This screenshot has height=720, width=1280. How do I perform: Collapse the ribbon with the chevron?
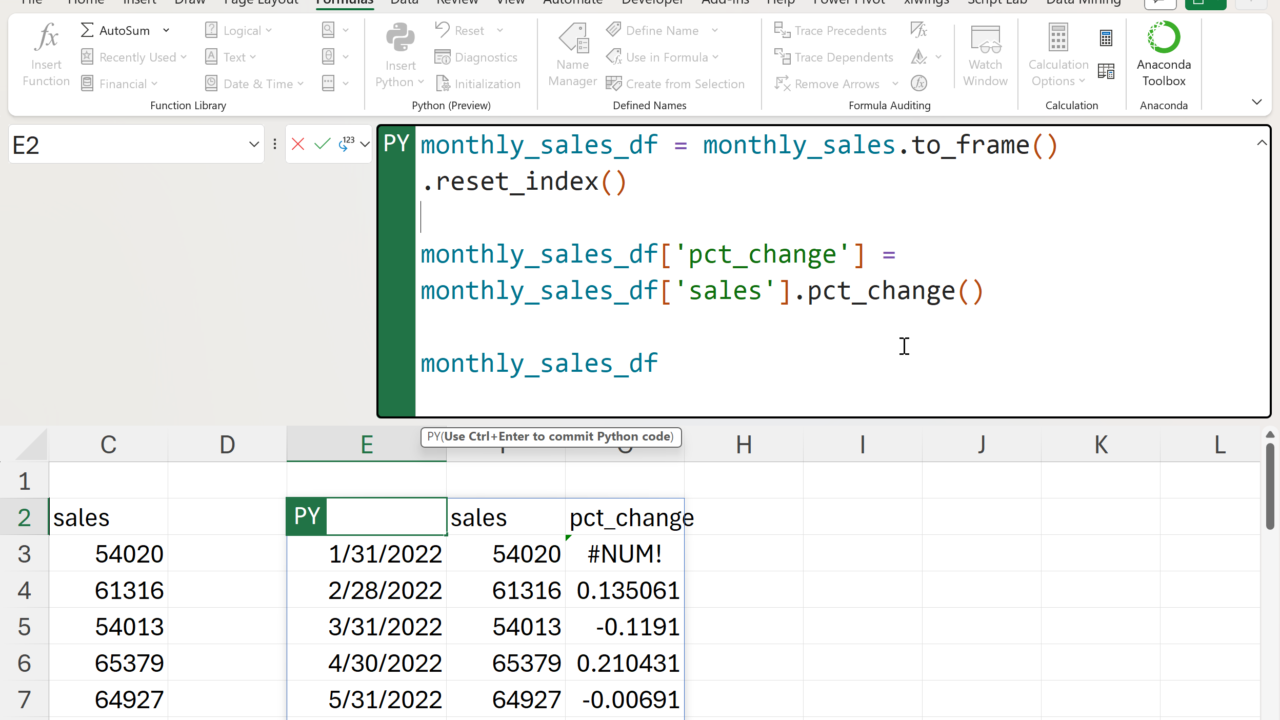pyautogui.click(x=1257, y=102)
